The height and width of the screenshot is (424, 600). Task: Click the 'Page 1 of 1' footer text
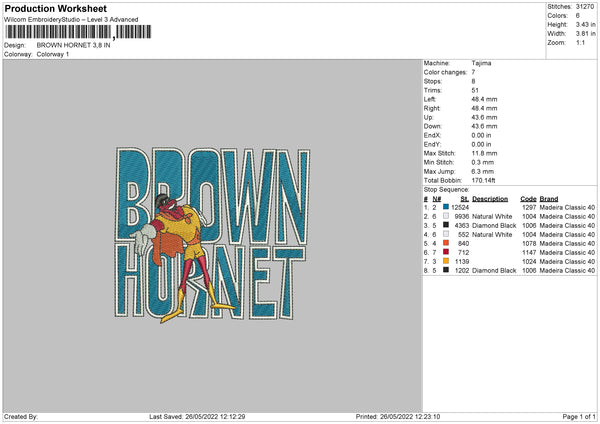click(x=579, y=416)
